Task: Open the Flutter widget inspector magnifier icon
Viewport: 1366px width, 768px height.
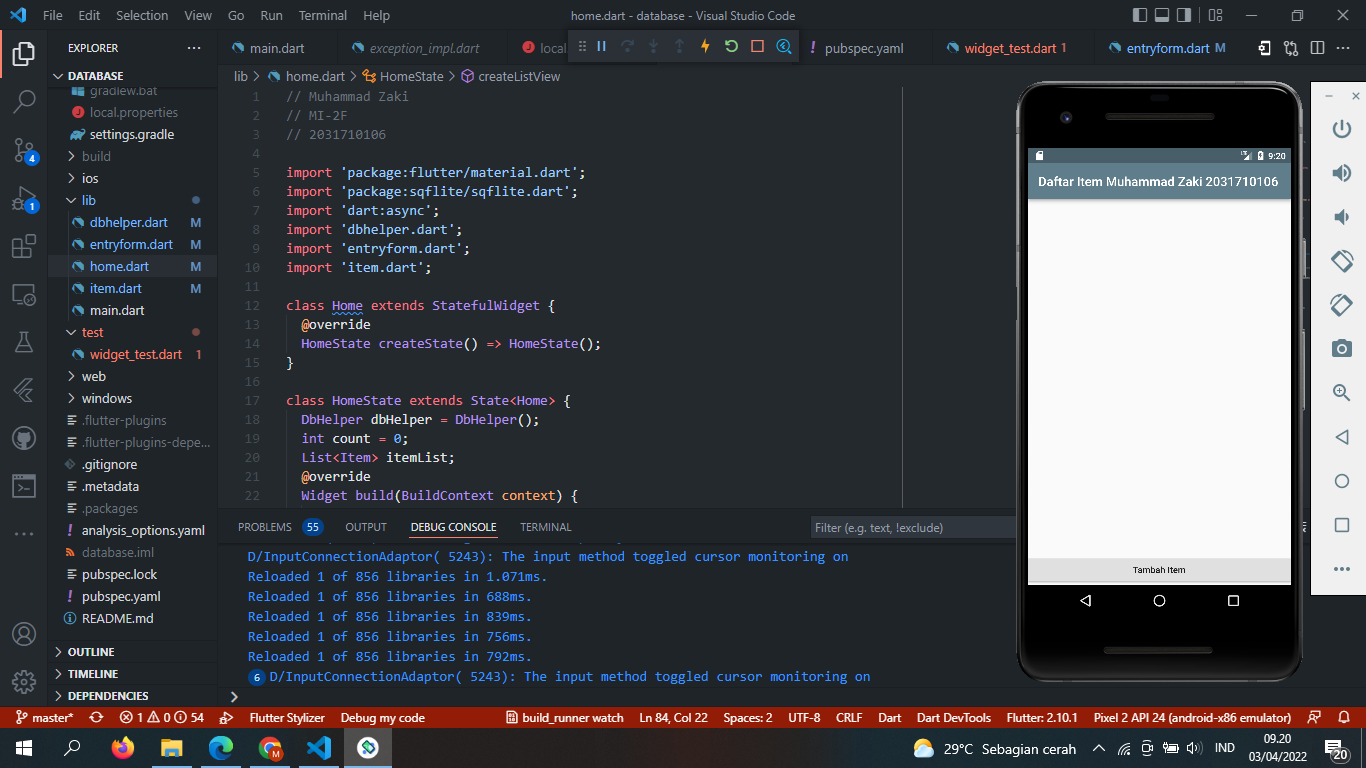Action: [x=783, y=47]
